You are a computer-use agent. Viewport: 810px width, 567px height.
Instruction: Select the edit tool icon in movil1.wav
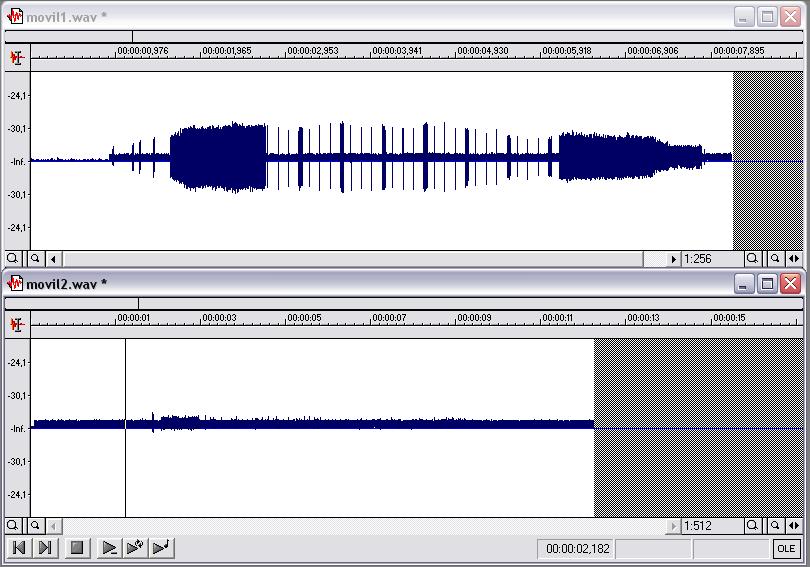17,57
